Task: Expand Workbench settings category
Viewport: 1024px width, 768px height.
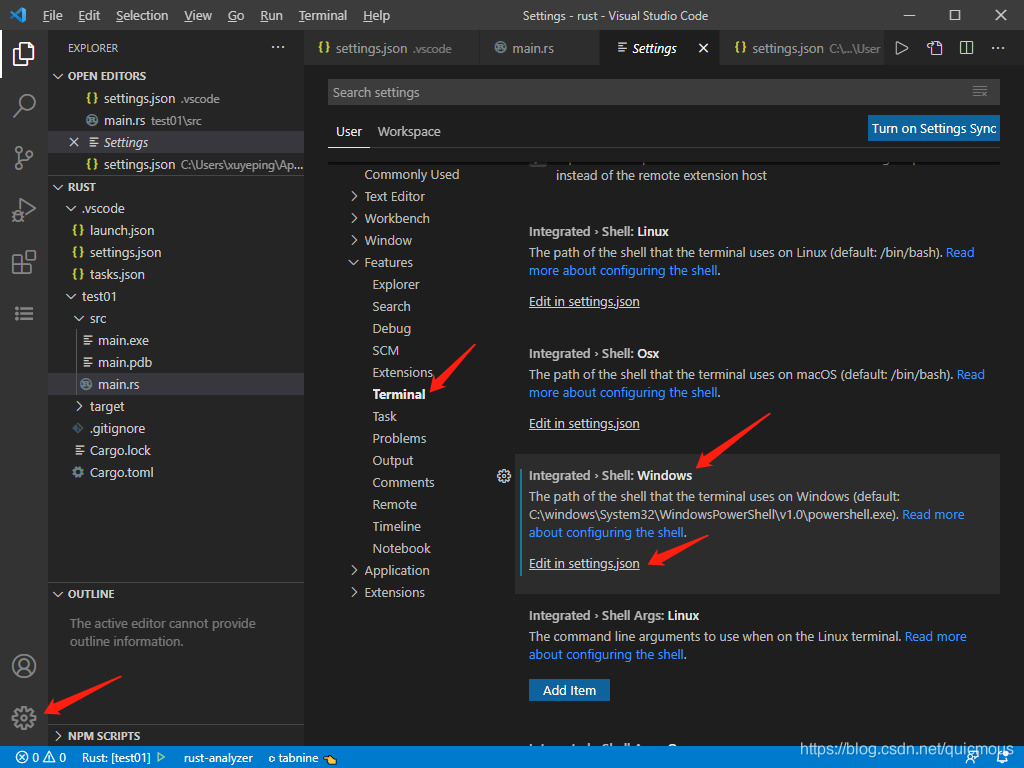Action: coord(354,218)
